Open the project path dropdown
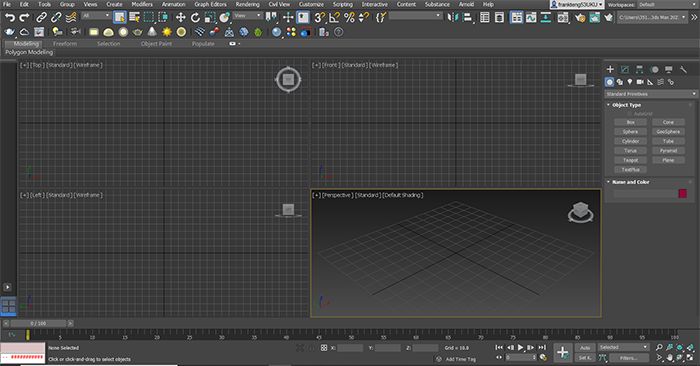The width and height of the screenshot is (700, 366). 652,17
